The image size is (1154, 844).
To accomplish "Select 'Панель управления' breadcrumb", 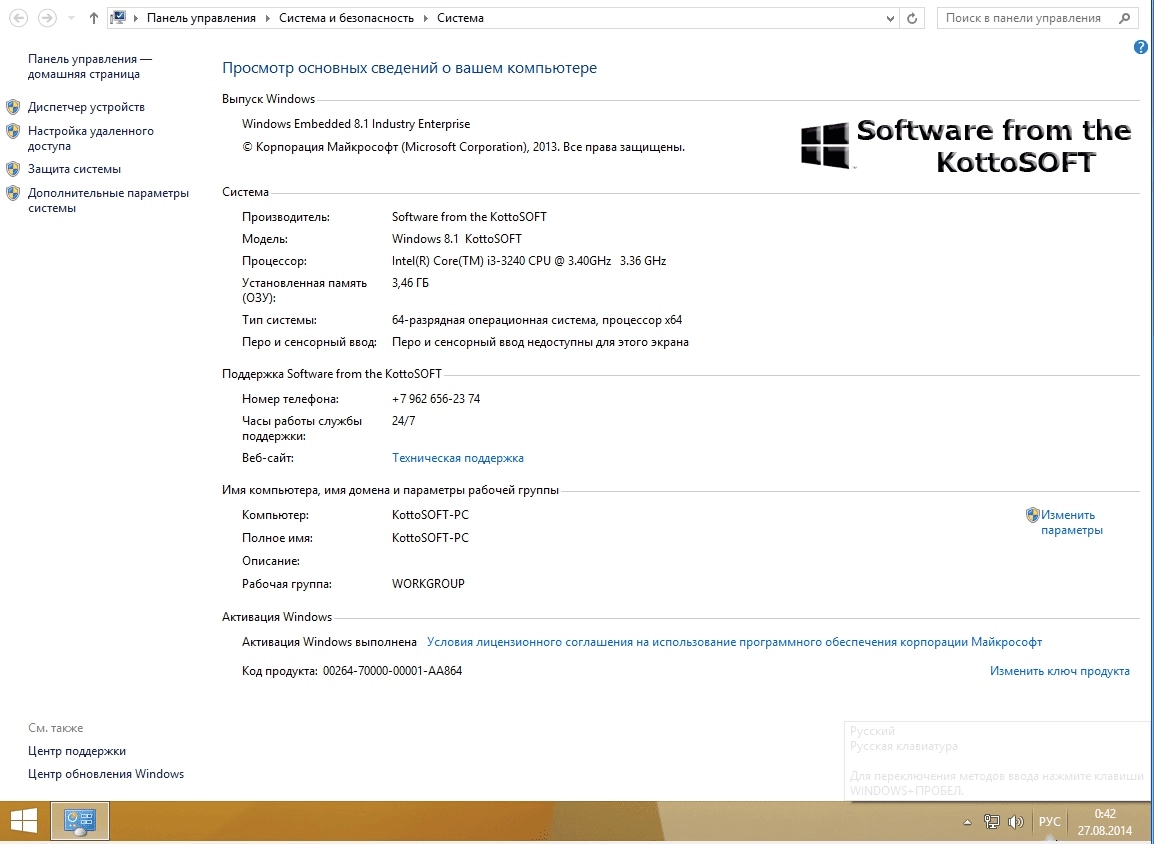I will pyautogui.click(x=201, y=18).
